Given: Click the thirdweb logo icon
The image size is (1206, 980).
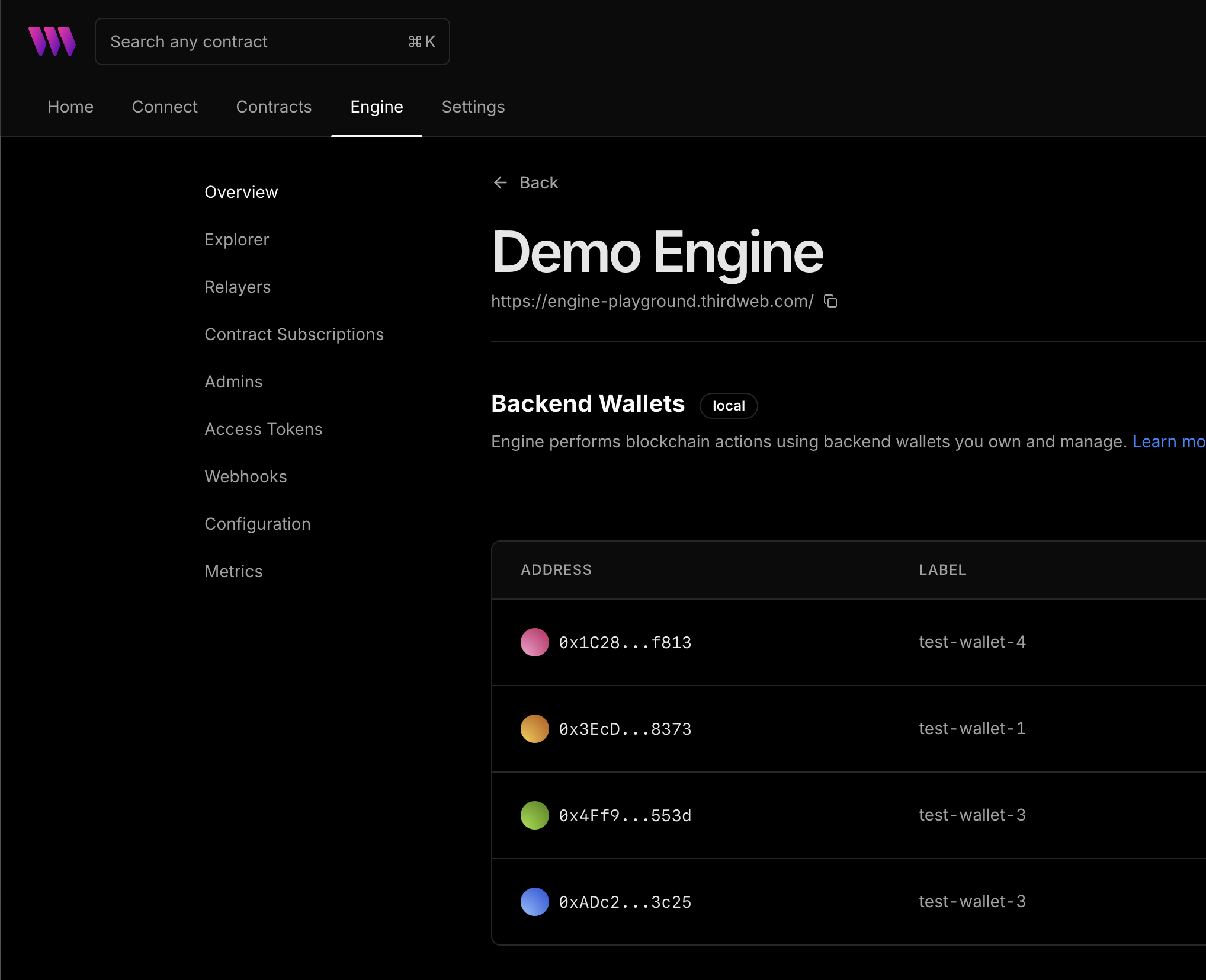Looking at the screenshot, I should (52, 41).
